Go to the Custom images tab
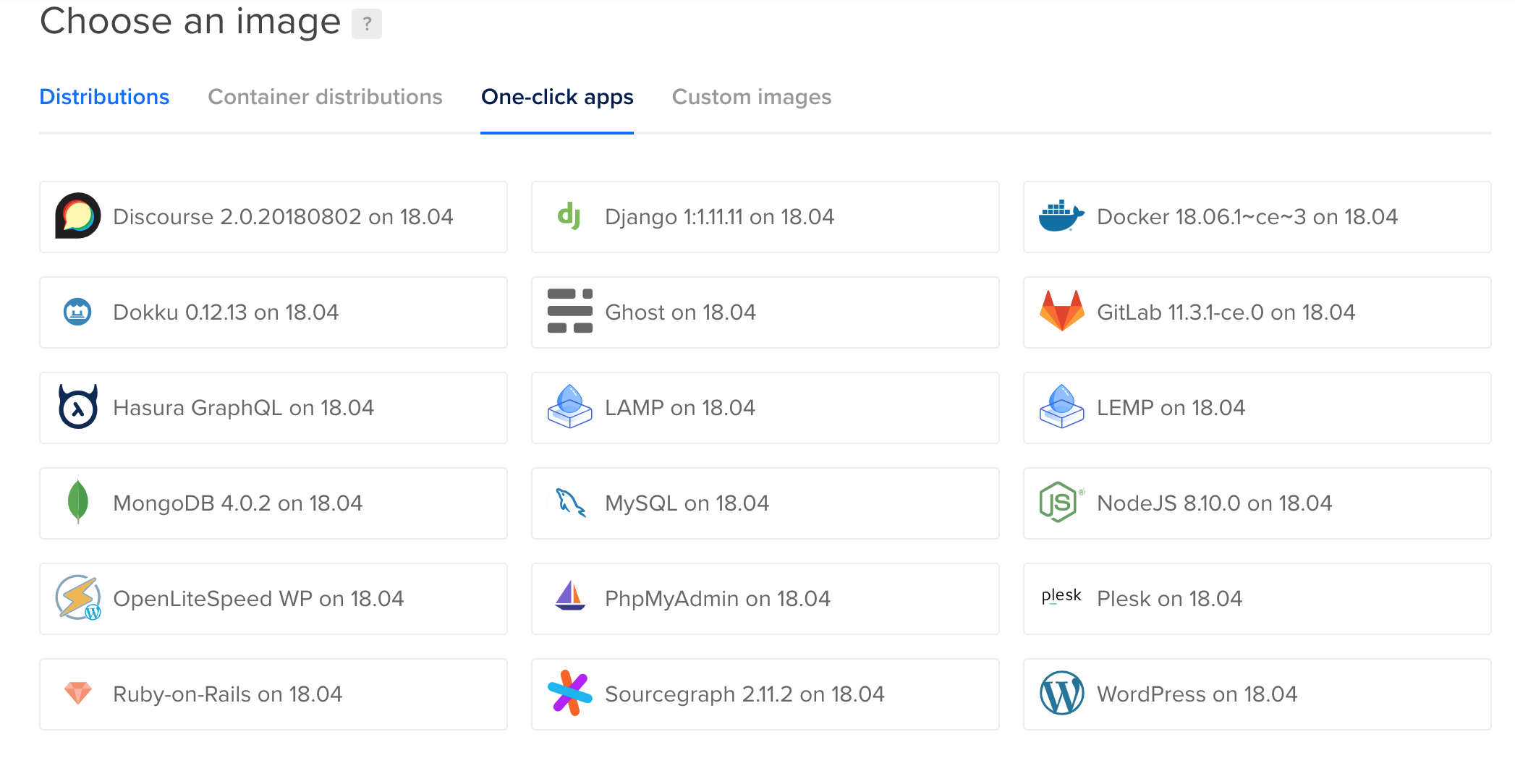The image size is (1515, 784). coord(752,97)
